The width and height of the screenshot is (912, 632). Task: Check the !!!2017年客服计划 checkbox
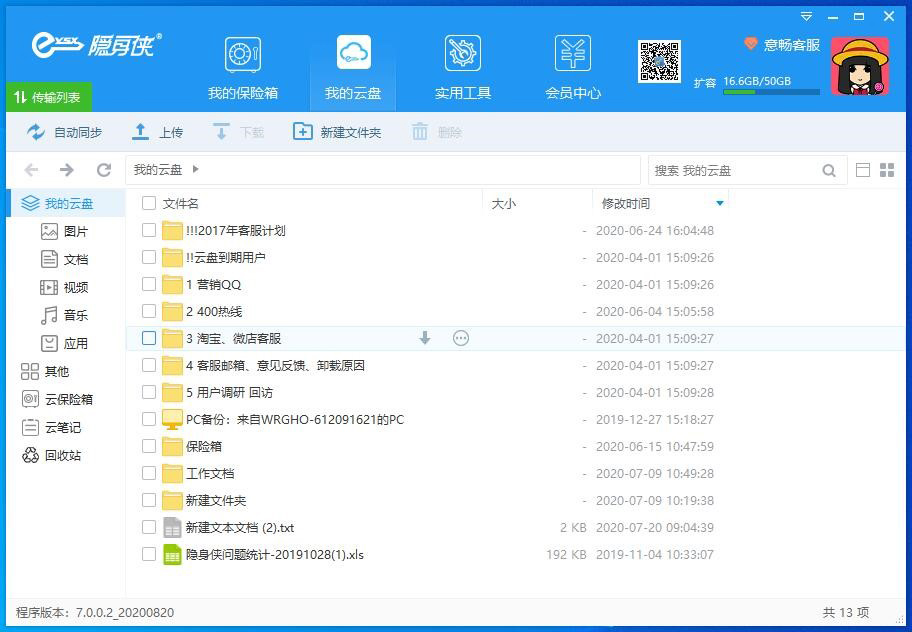(149, 230)
